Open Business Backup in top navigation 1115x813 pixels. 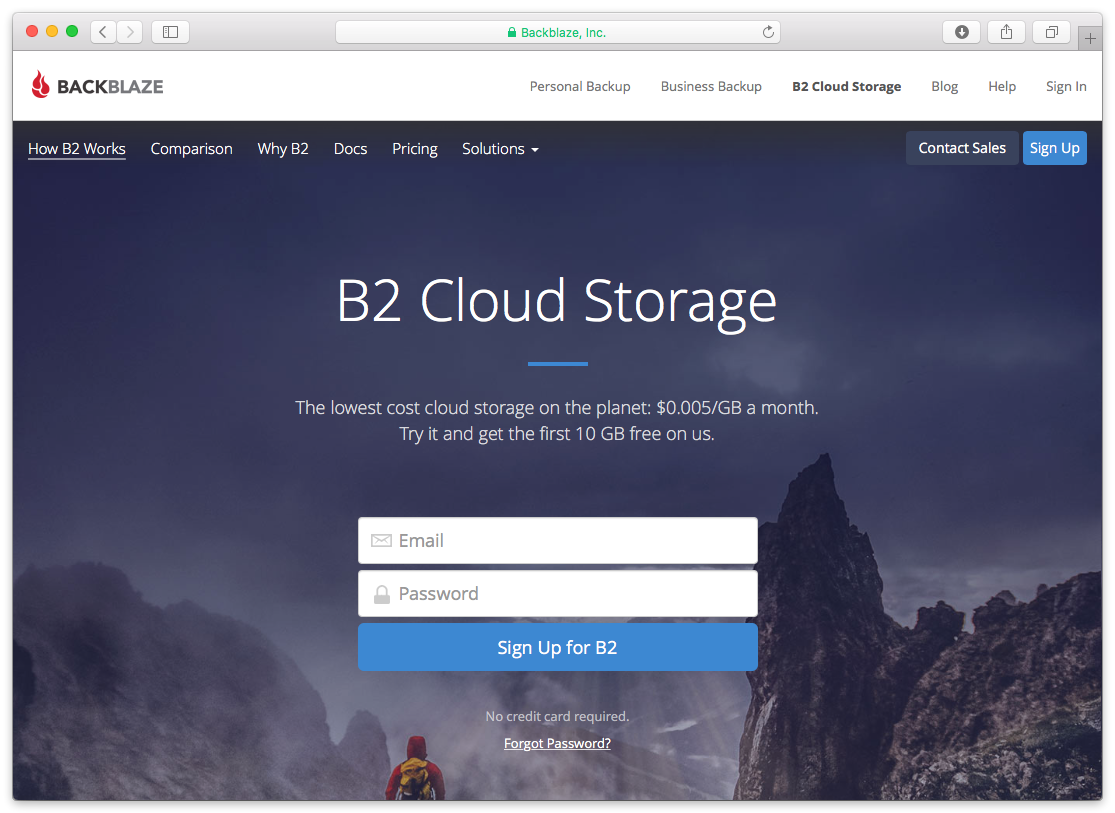[710, 86]
